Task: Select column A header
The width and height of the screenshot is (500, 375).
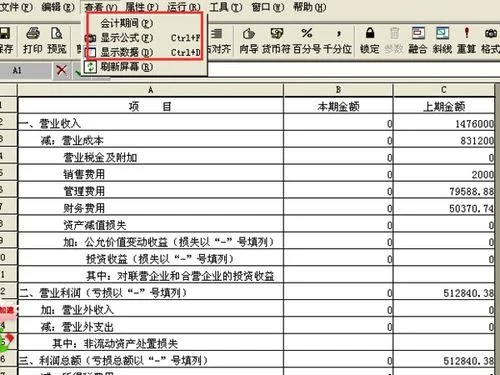Action: [x=151, y=90]
